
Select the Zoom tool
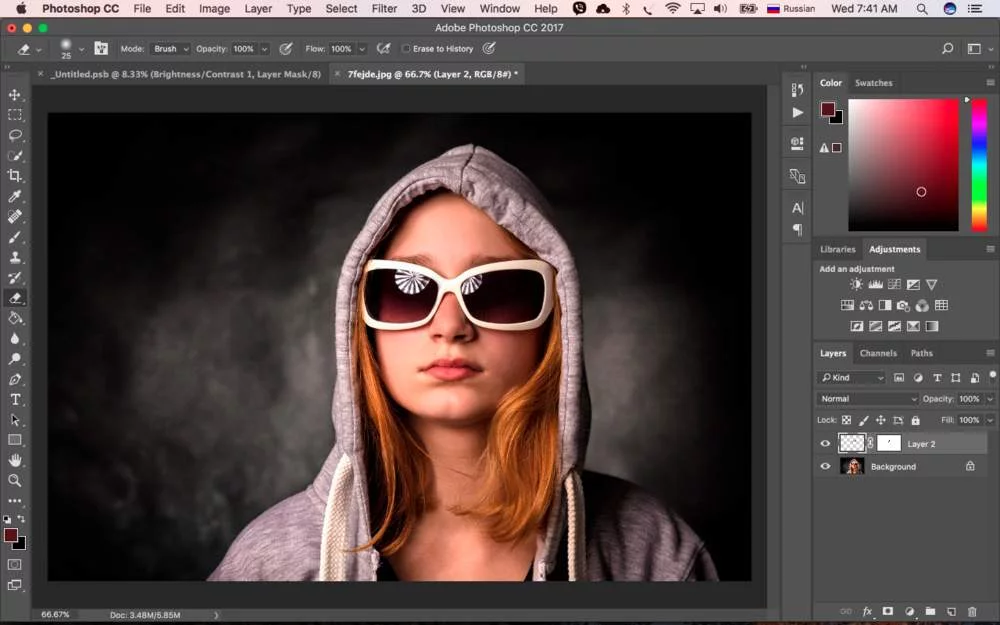click(15, 481)
